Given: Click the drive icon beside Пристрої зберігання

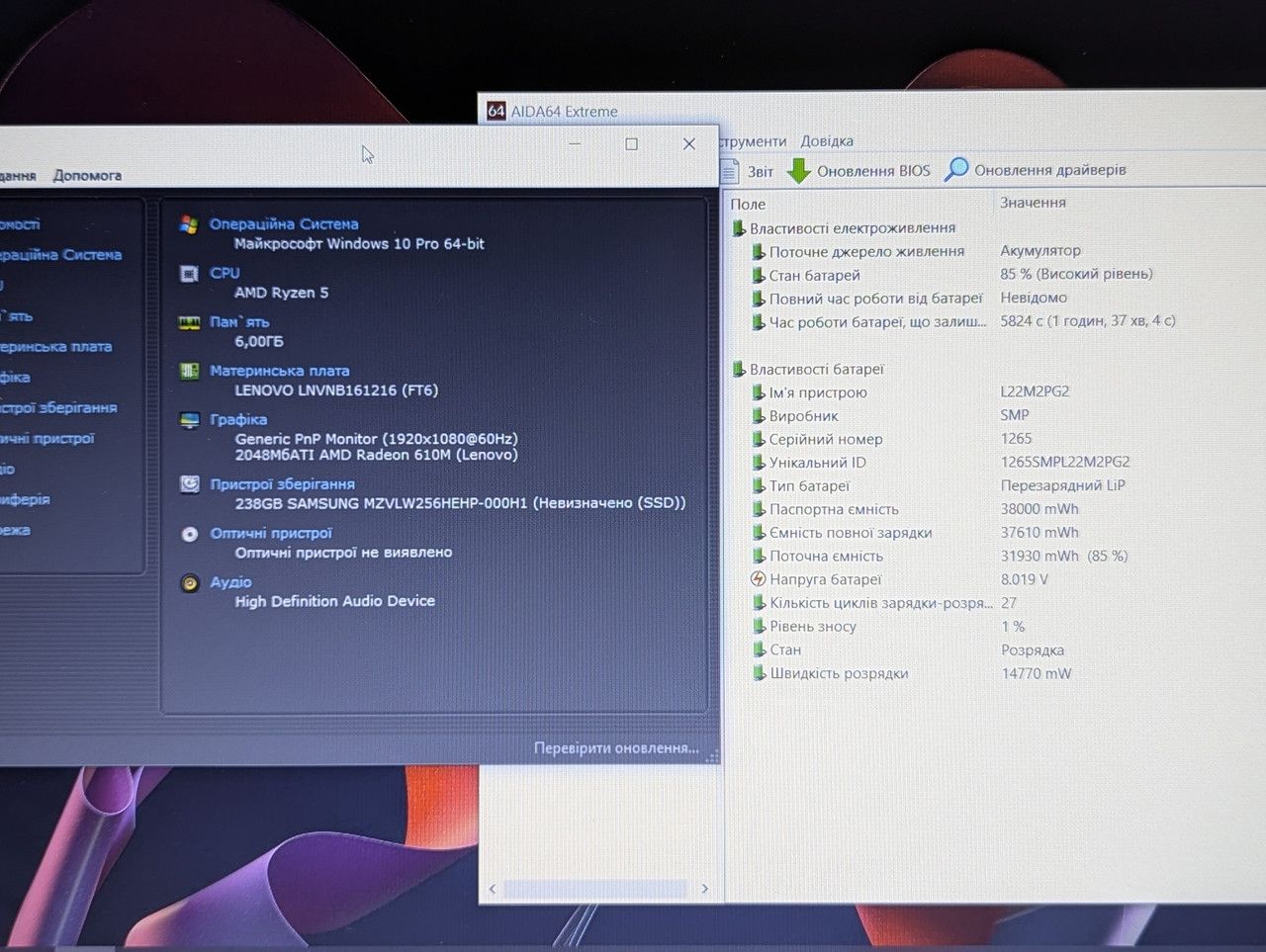Looking at the screenshot, I should pos(189,483).
